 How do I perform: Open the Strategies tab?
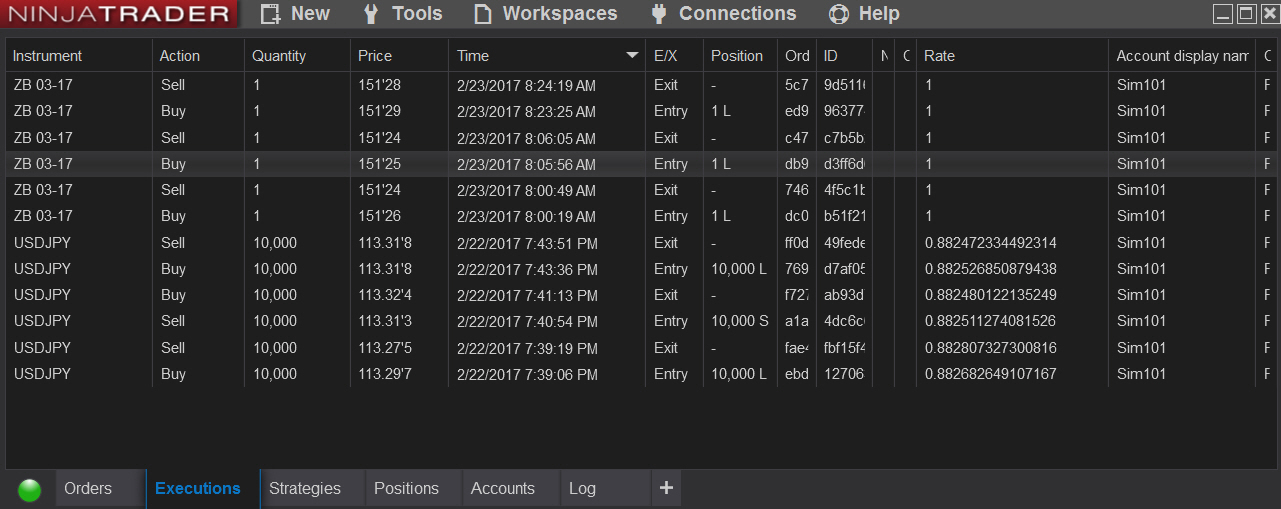pyautogui.click(x=305, y=489)
